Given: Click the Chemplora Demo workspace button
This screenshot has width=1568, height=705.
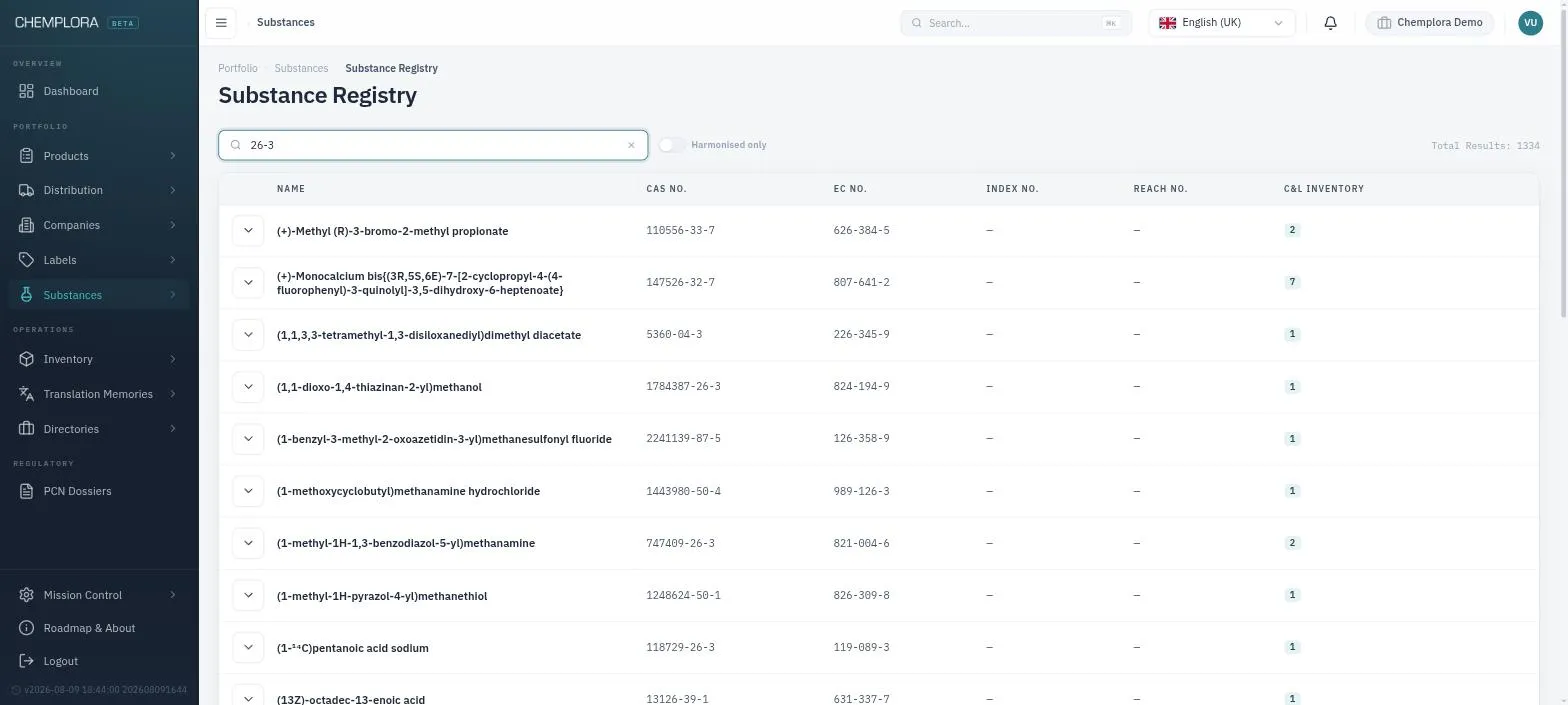Looking at the screenshot, I should (x=1429, y=22).
